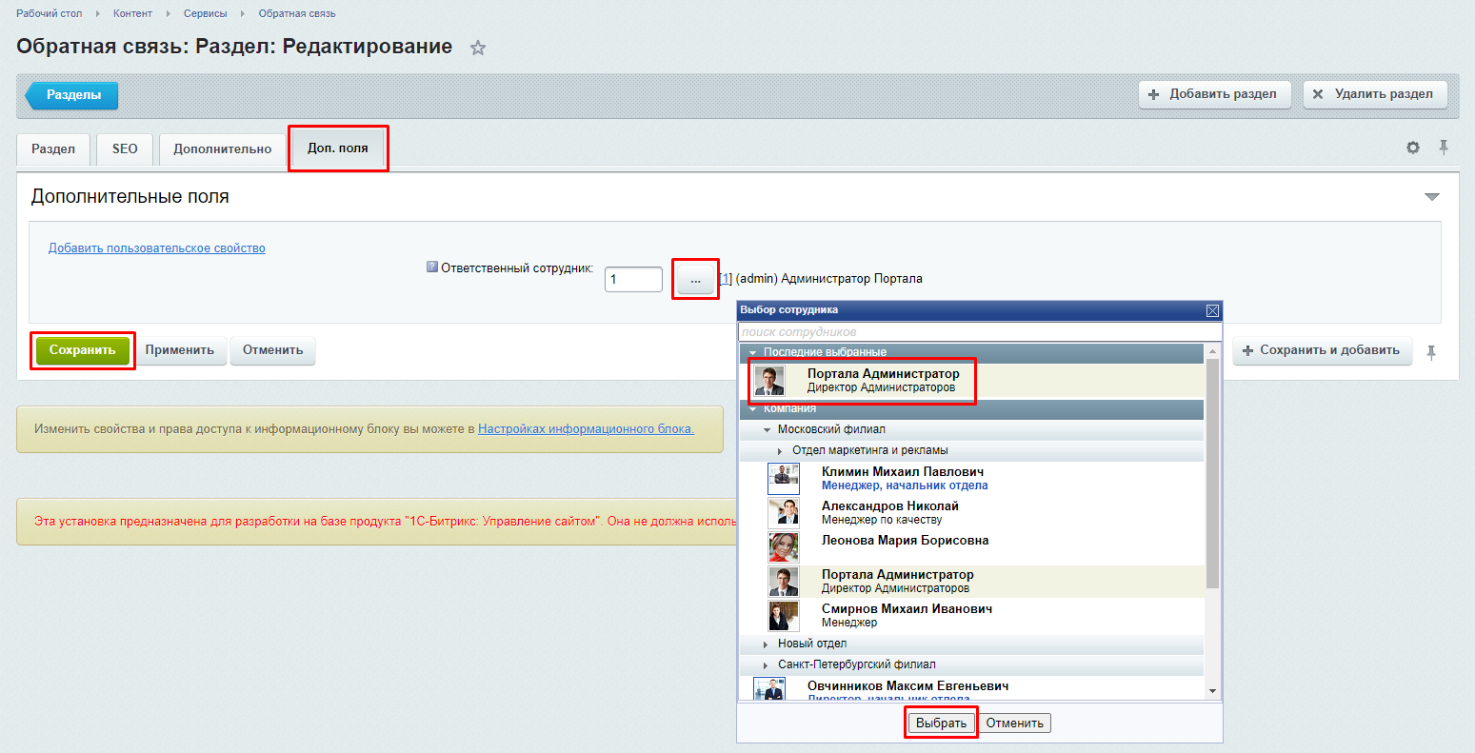The height and width of the screenshot is (753, 1475).
Task: Expand the Новый отдел department
Action: (767, 643)
